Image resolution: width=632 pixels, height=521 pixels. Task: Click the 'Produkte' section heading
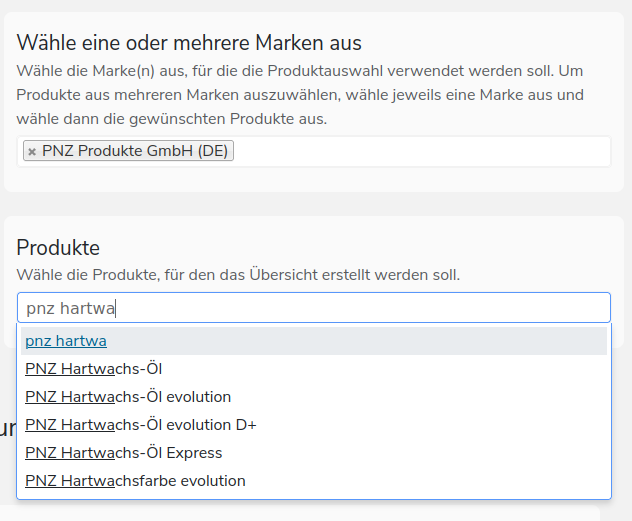[x=58, y=247]
